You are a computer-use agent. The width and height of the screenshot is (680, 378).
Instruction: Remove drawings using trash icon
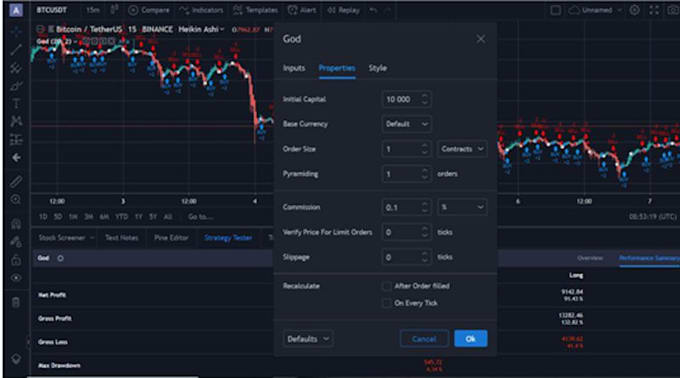[16, 302]
